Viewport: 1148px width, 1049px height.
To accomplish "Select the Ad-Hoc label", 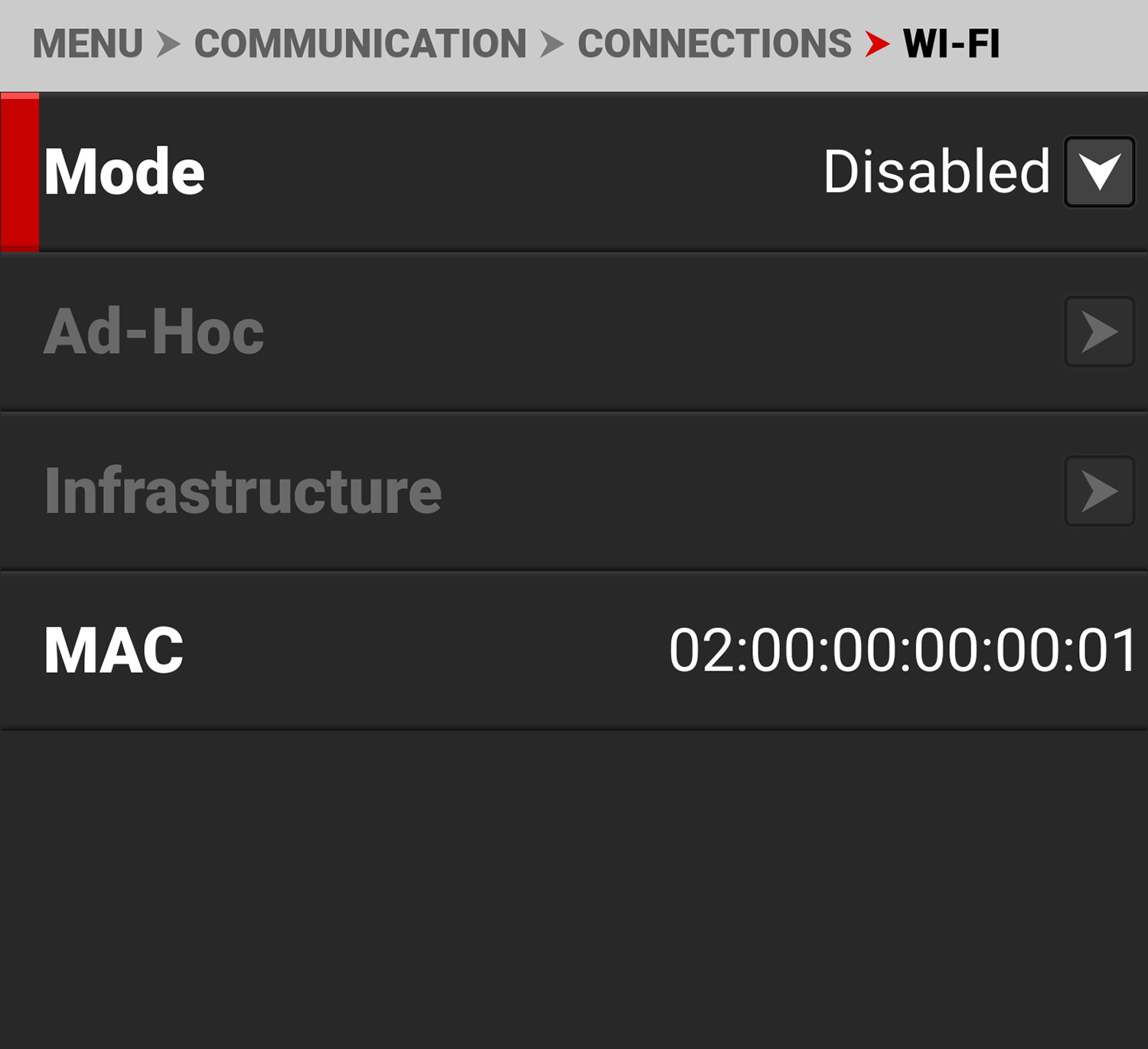I will tap(154, 332).
